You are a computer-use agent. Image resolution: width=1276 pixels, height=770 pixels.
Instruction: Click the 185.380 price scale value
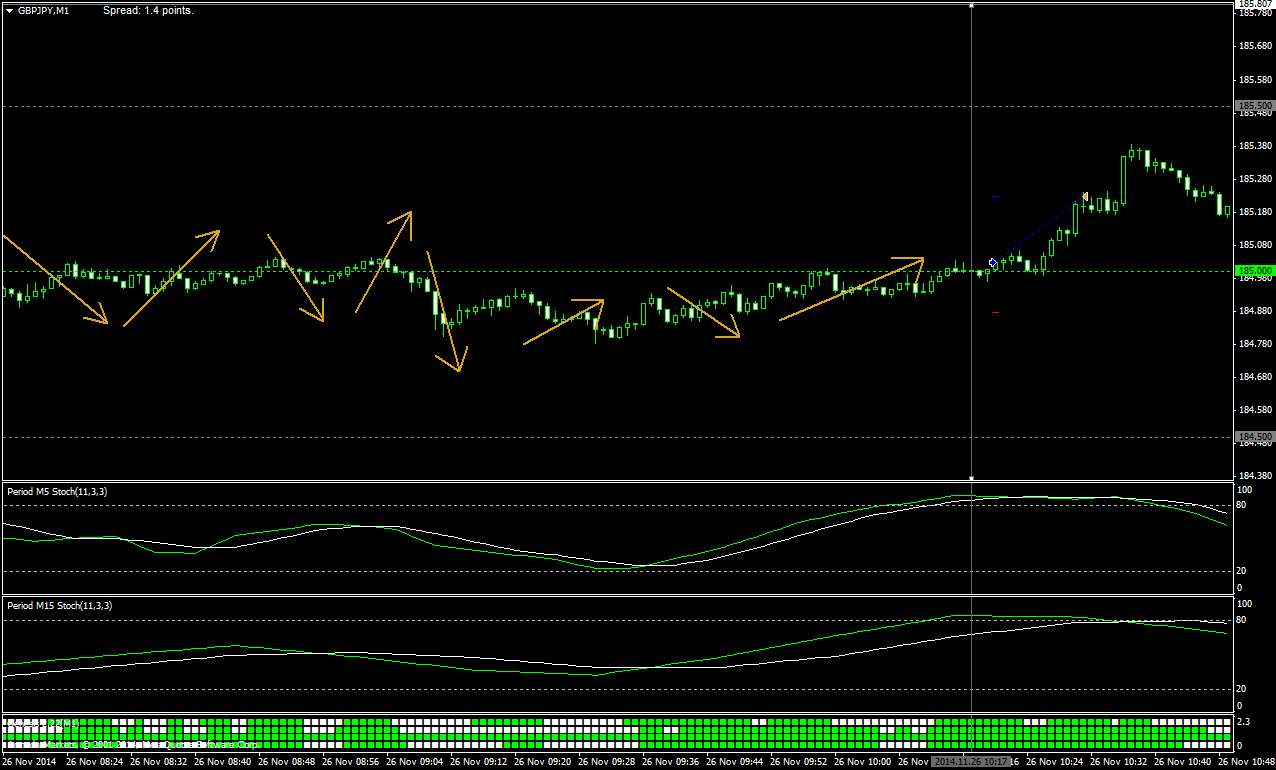coord(1256,146)
